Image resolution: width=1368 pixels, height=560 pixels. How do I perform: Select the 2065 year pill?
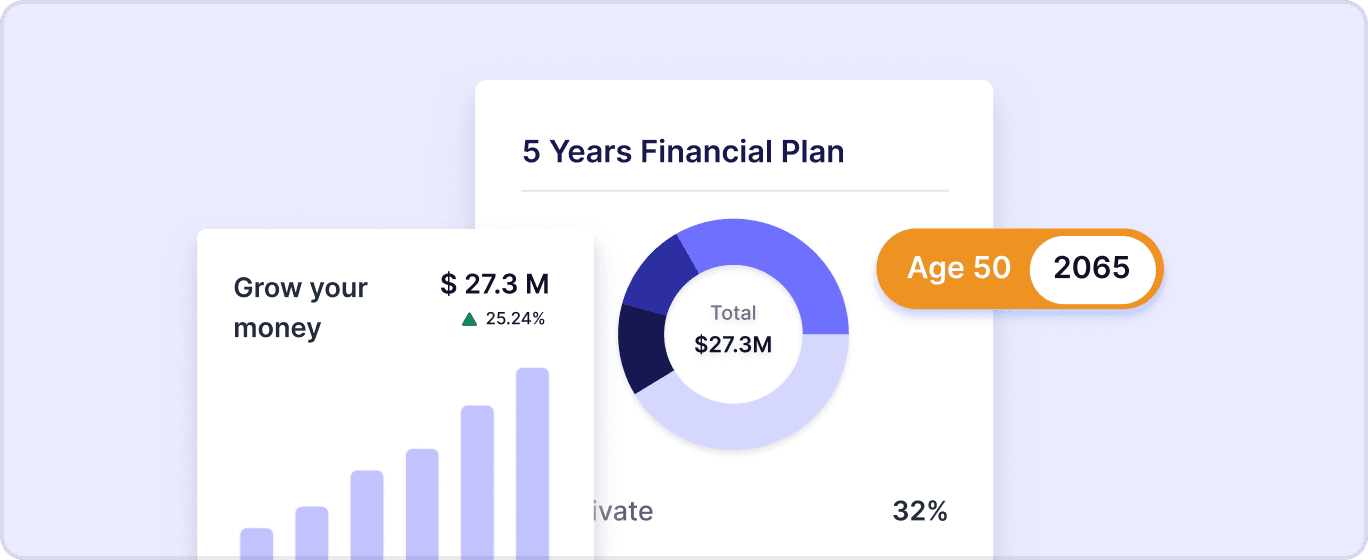[x=1091, y=268]
